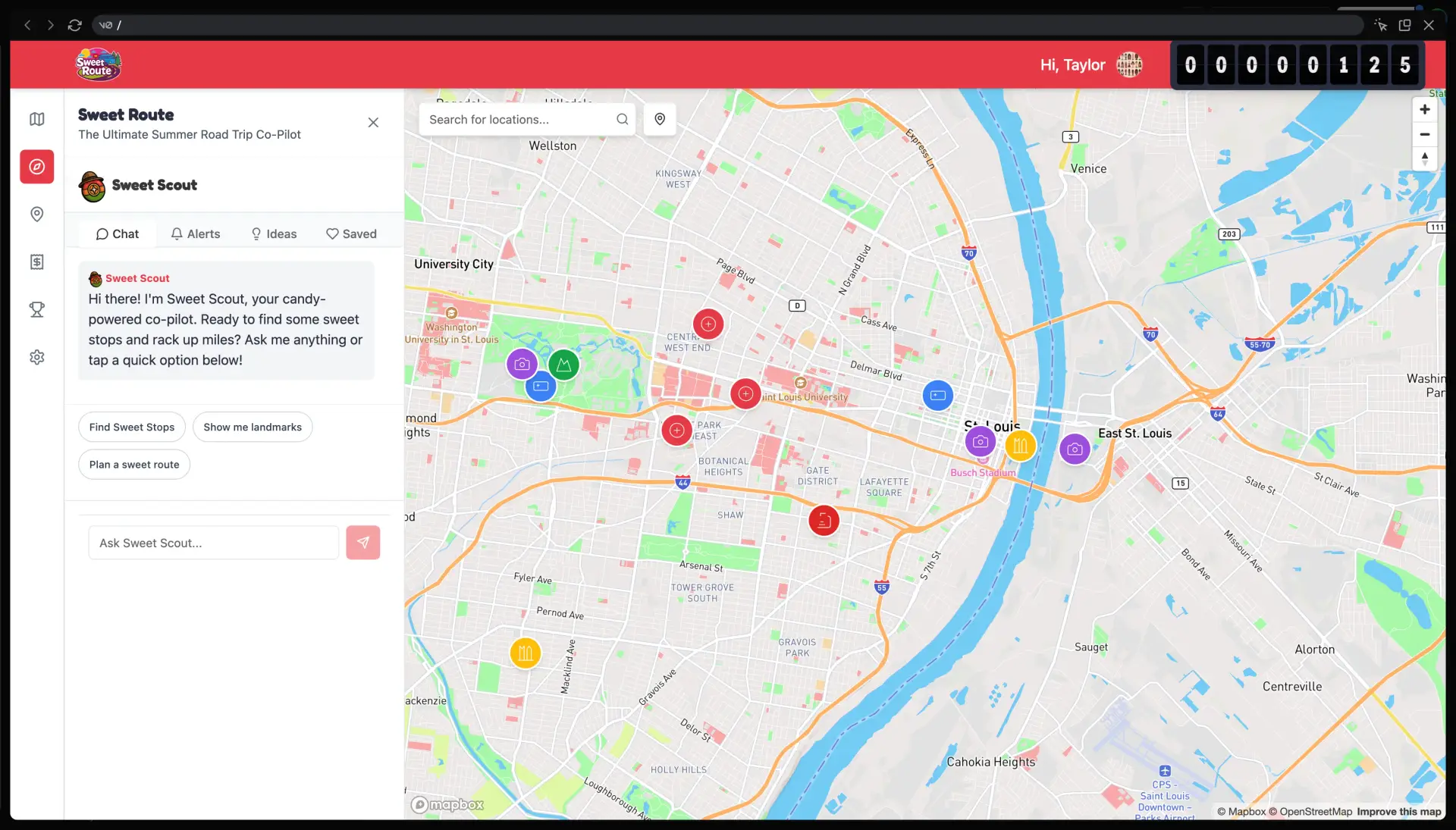
Task: Click the green mountain map marker
Action: click(x=563, y=365)
